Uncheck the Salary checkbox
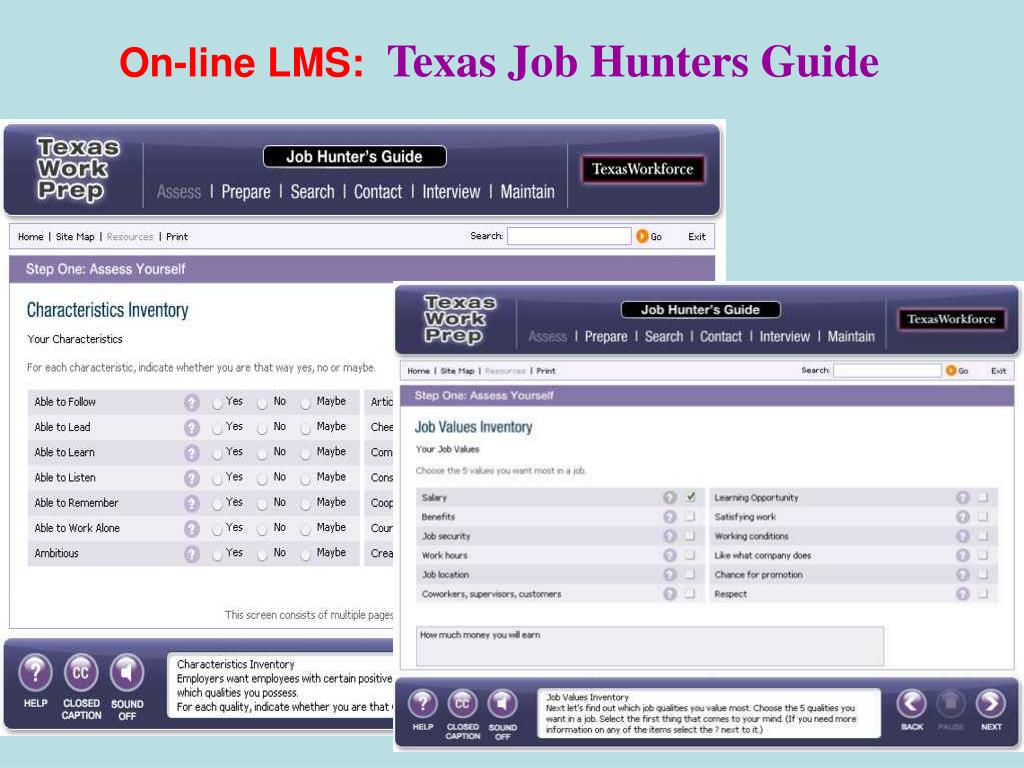The width and height of the screenshot is (1024, 768). [690, 497]
